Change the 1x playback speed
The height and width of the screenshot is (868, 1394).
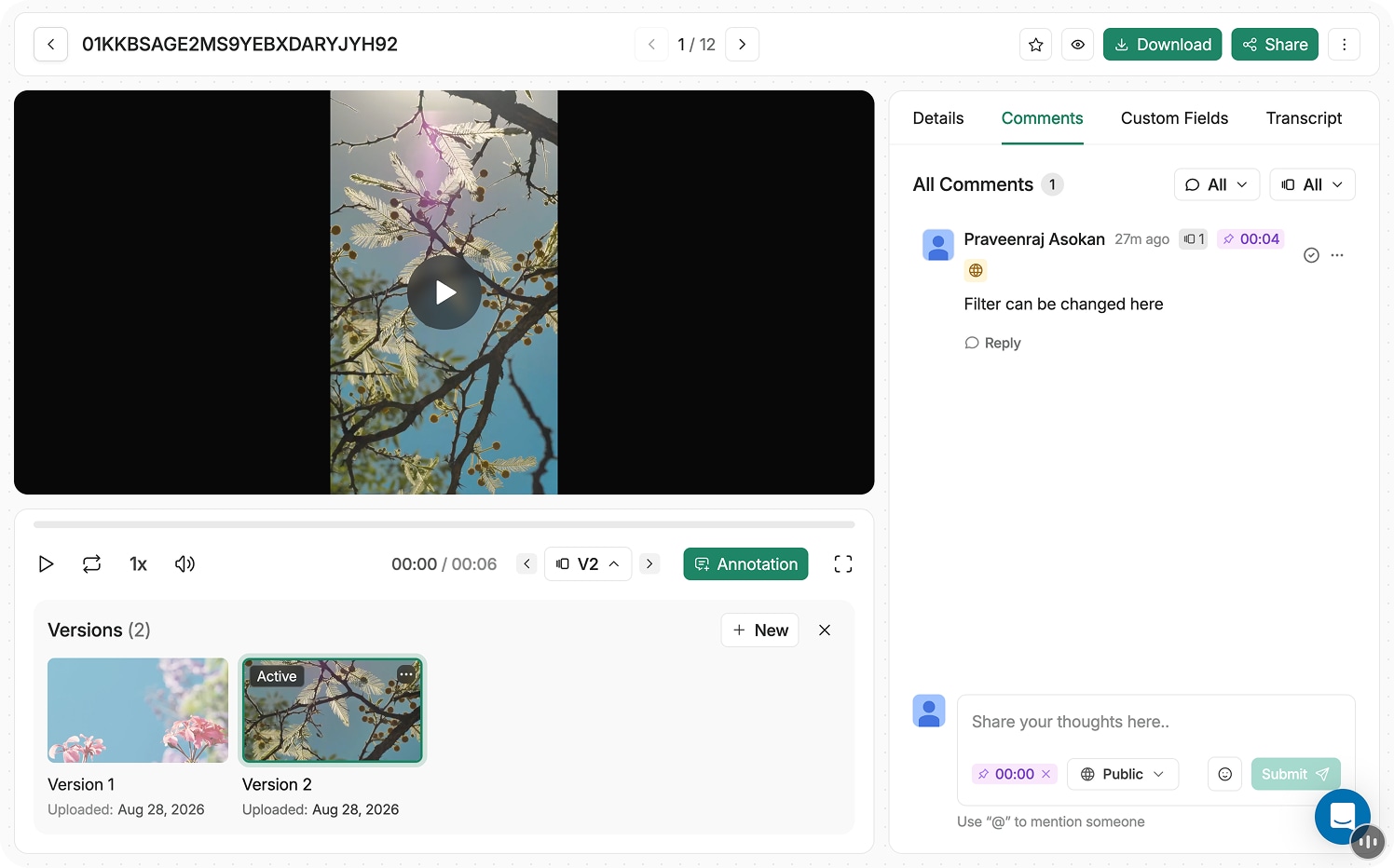(x=138, y=564)
